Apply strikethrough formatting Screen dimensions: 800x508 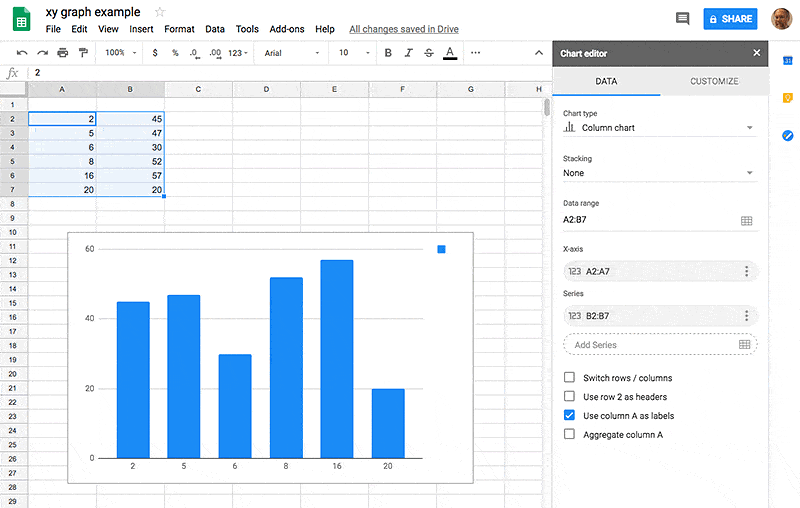click(x=428, y=52)
